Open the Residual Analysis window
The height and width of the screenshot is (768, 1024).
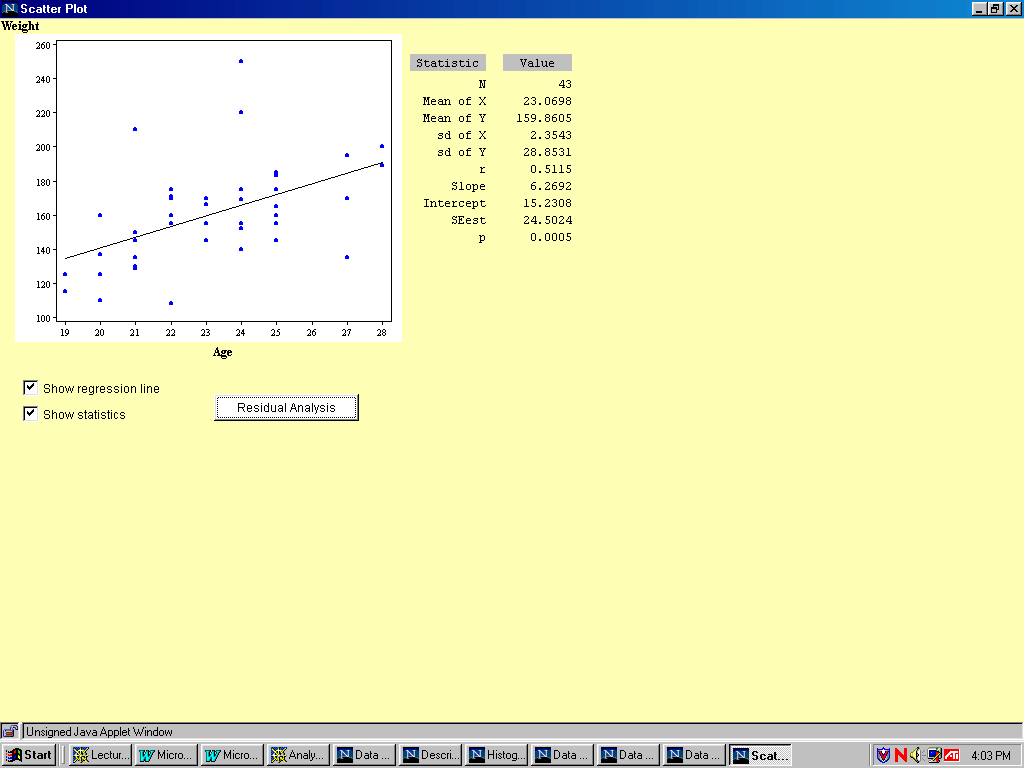click(x=286, y=407)
